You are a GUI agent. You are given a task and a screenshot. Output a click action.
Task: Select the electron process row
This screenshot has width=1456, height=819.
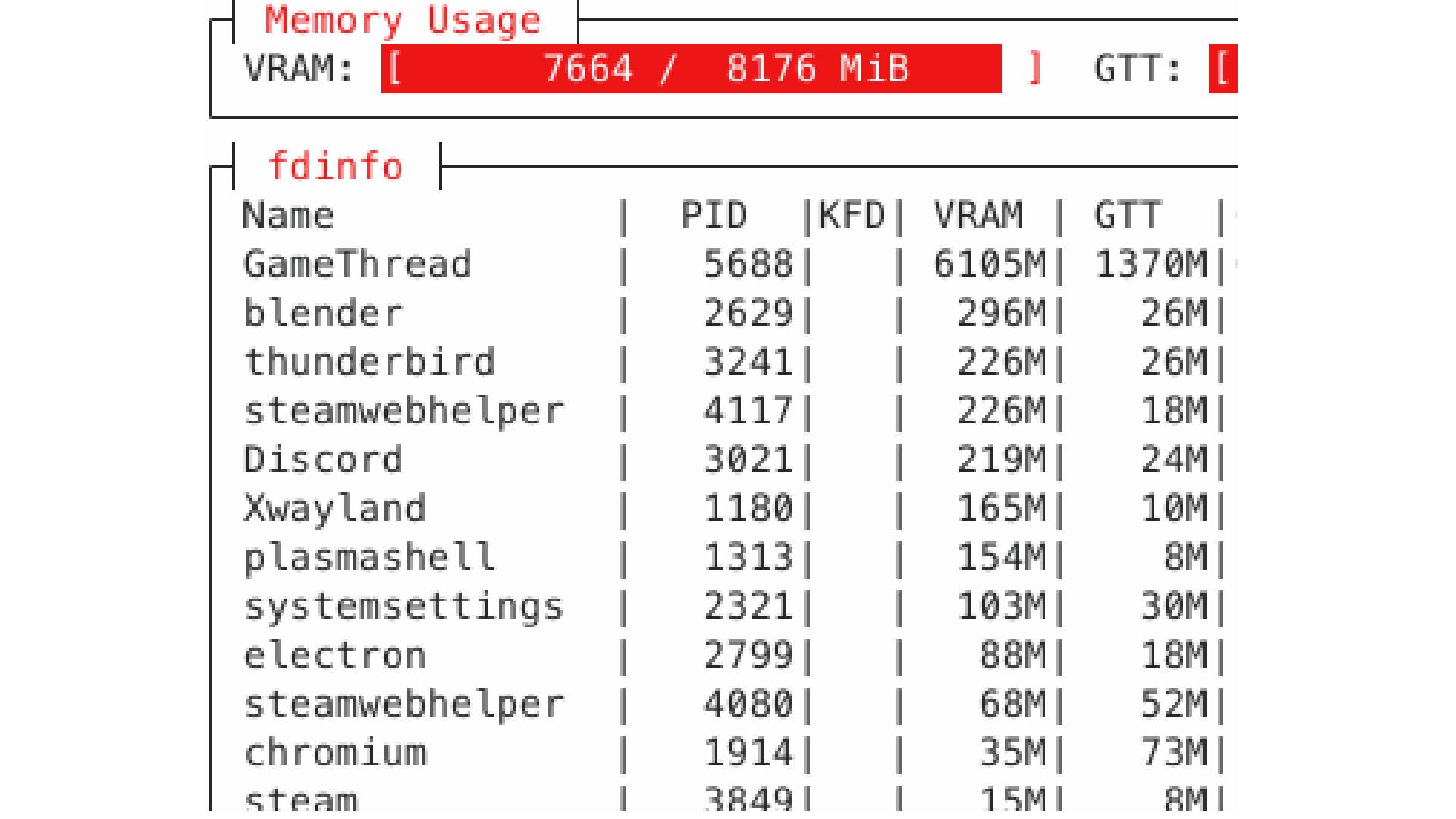pyautogui.click(x=334, y=654)
